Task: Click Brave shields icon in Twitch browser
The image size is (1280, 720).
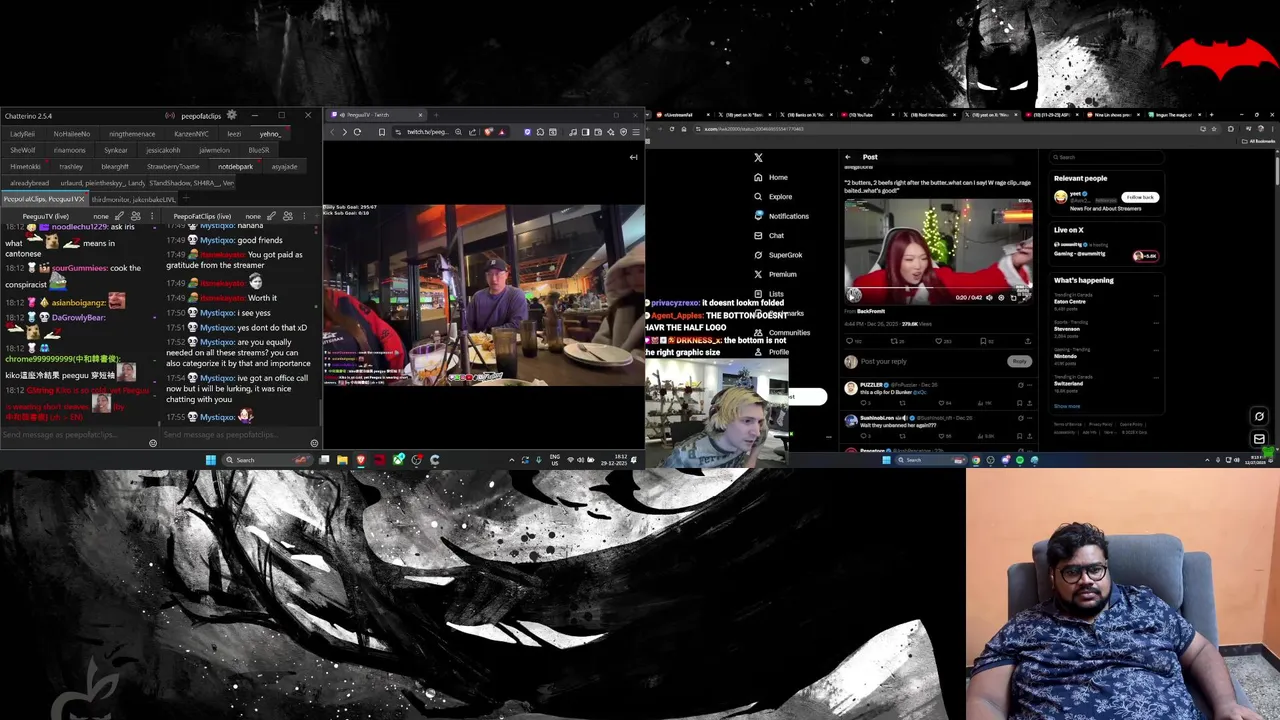Action: (488, 132)
